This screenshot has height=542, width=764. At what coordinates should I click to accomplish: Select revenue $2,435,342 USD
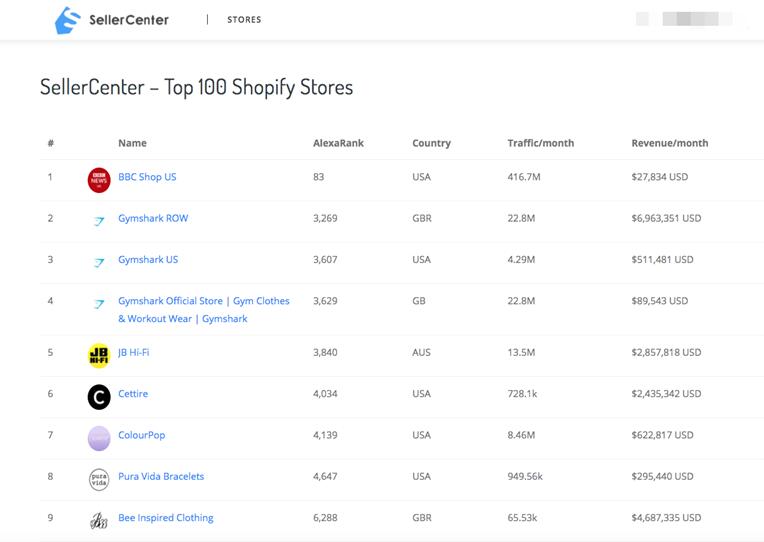[666, 394]
